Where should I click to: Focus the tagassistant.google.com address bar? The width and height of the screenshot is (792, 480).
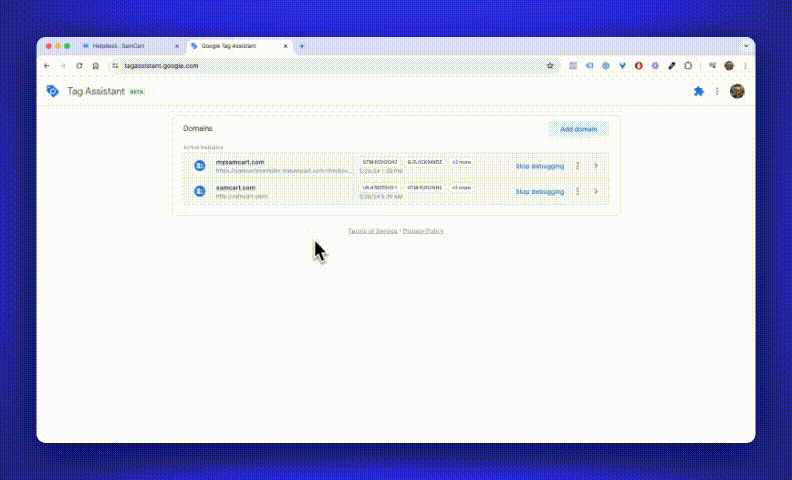click(333, 66)
